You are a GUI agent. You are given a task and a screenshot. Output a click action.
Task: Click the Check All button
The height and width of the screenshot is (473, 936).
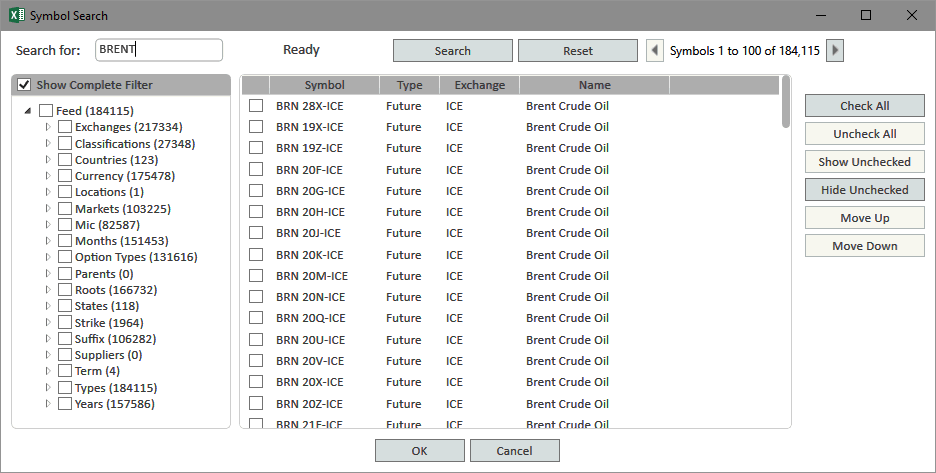click(864, 106)
